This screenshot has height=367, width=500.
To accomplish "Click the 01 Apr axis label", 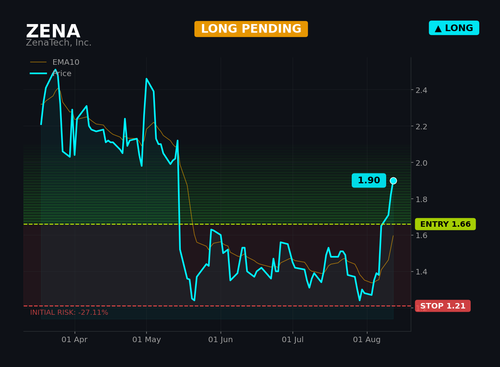I will coord(74,339).
